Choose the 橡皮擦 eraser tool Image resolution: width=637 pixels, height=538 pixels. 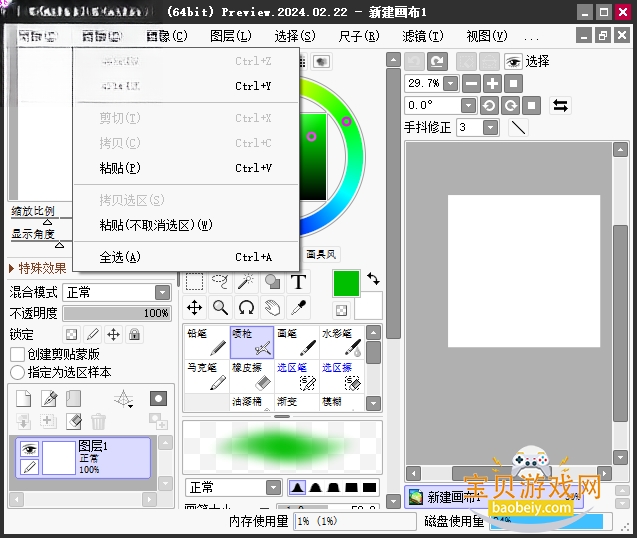point(252,376)
